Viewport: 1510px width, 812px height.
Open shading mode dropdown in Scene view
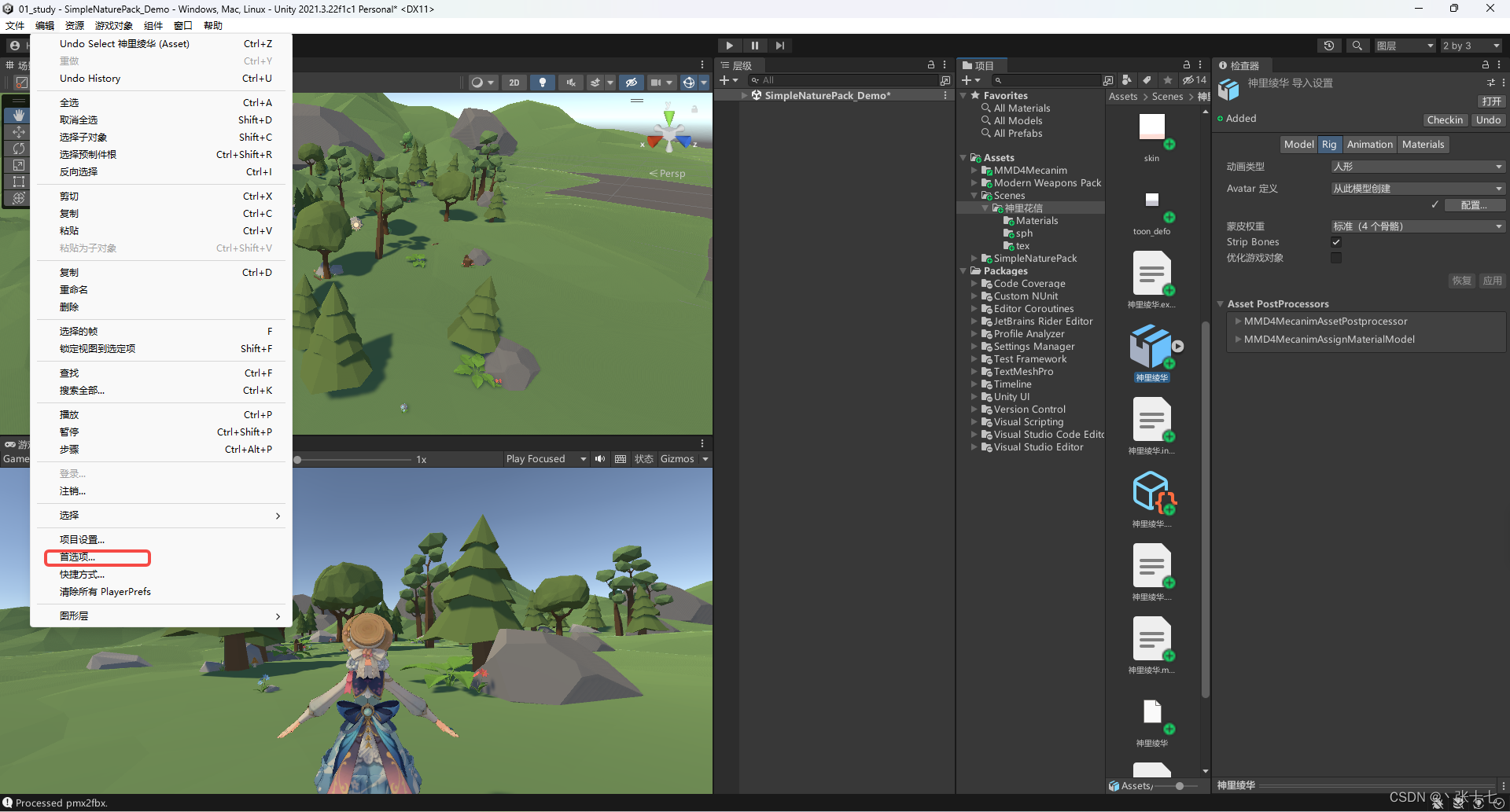482,83
